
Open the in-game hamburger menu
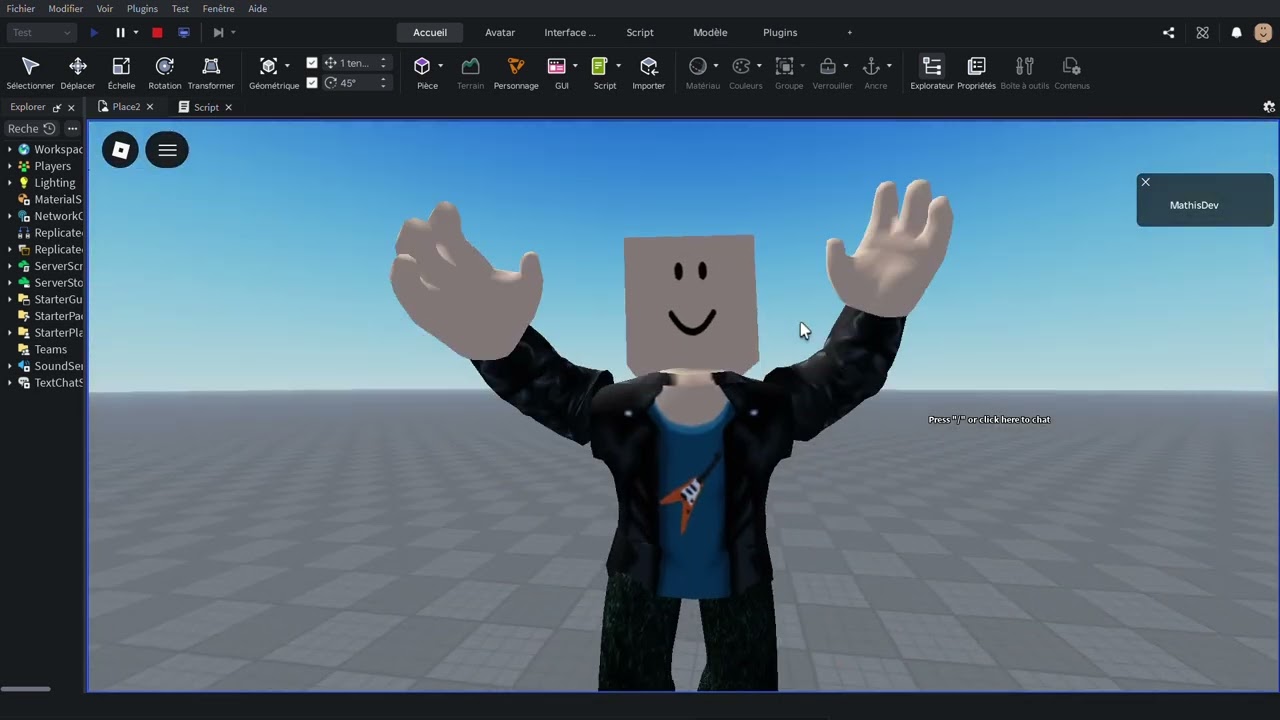[x=167, y=150]
